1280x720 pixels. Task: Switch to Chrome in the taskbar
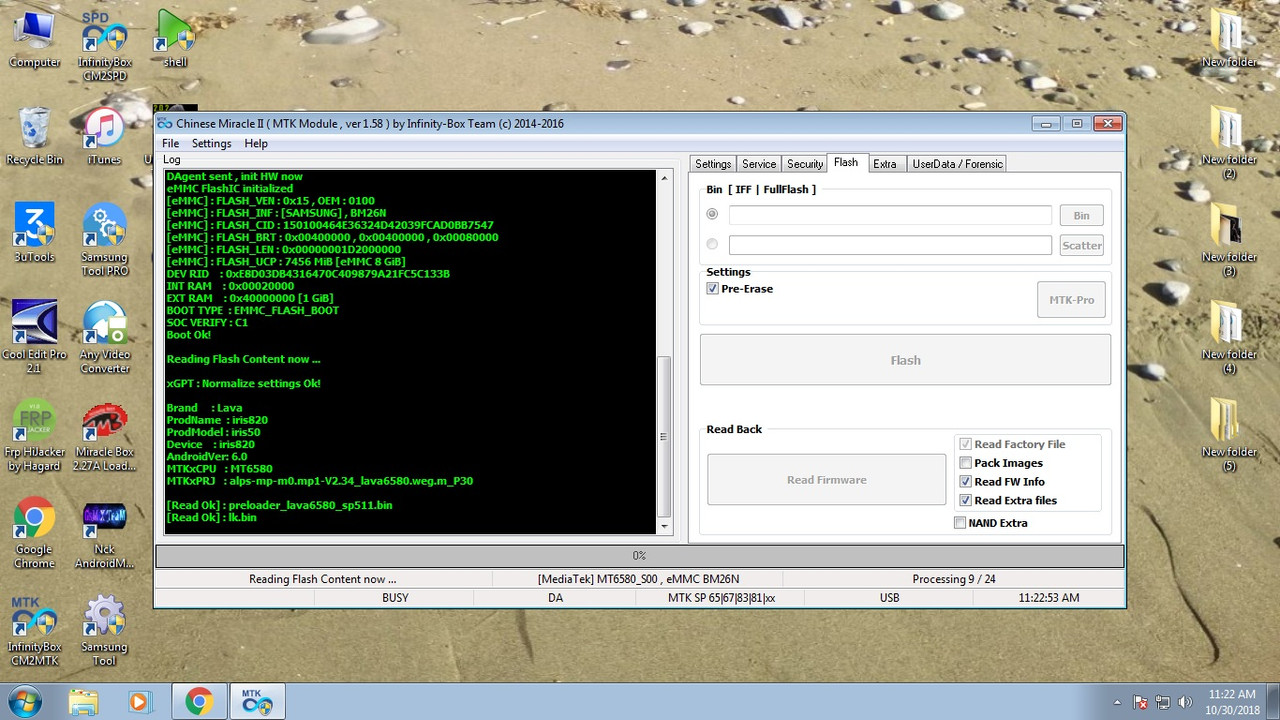tap(199, 703)
